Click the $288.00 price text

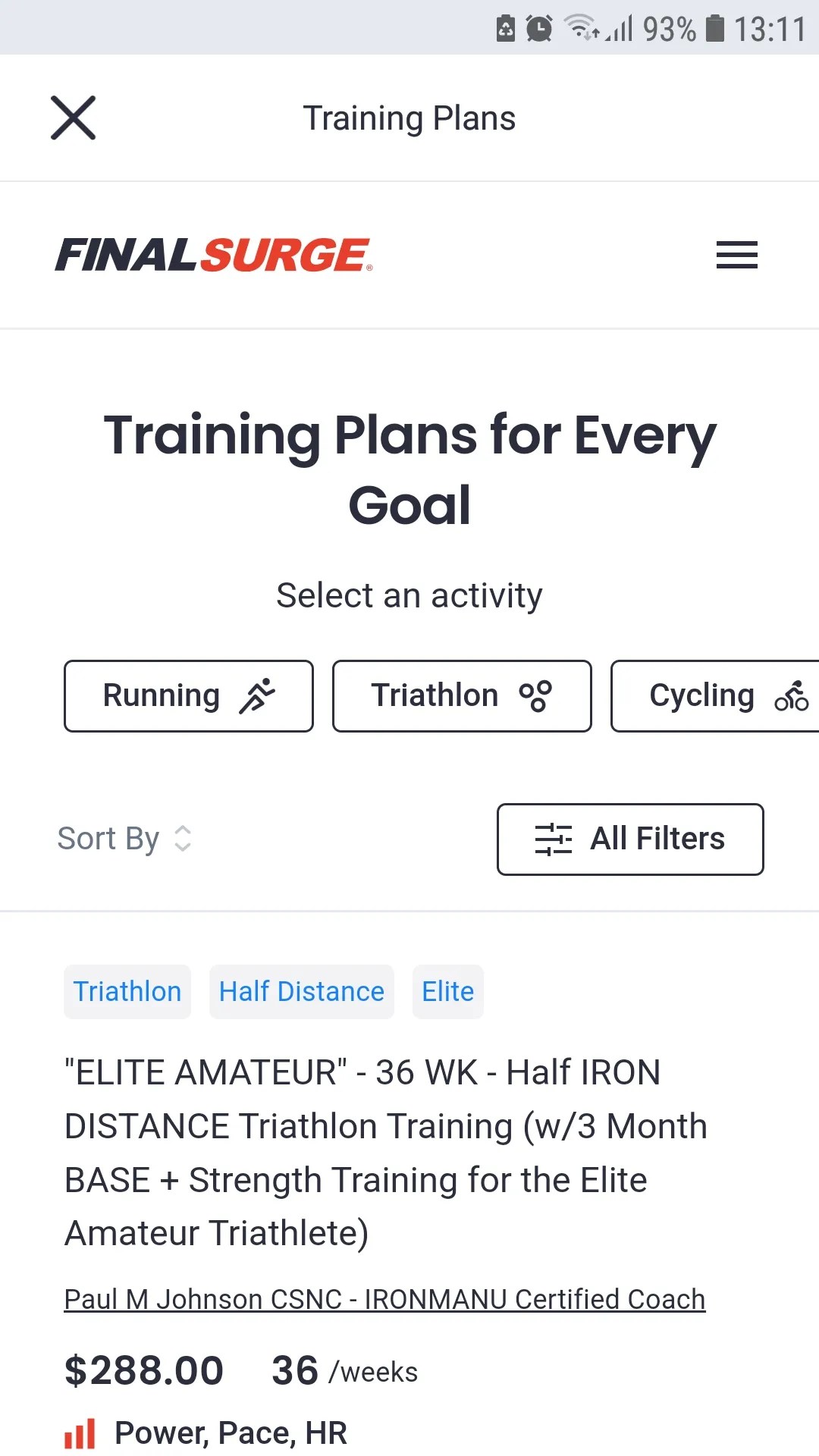143,1370
